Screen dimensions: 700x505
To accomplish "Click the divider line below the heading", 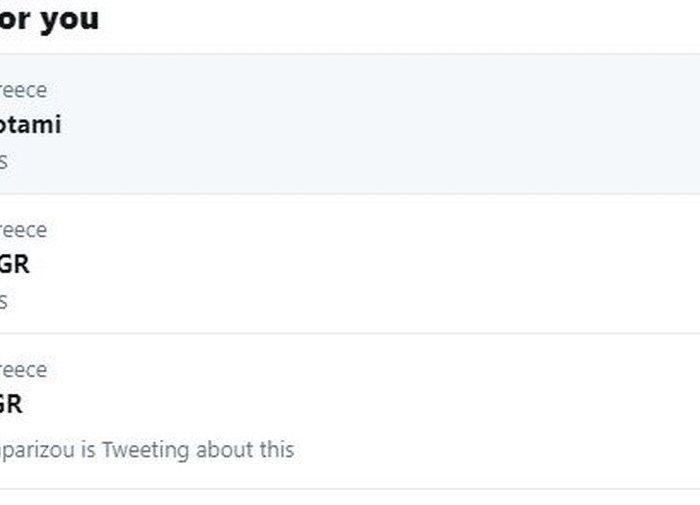I will pos(350,54).
